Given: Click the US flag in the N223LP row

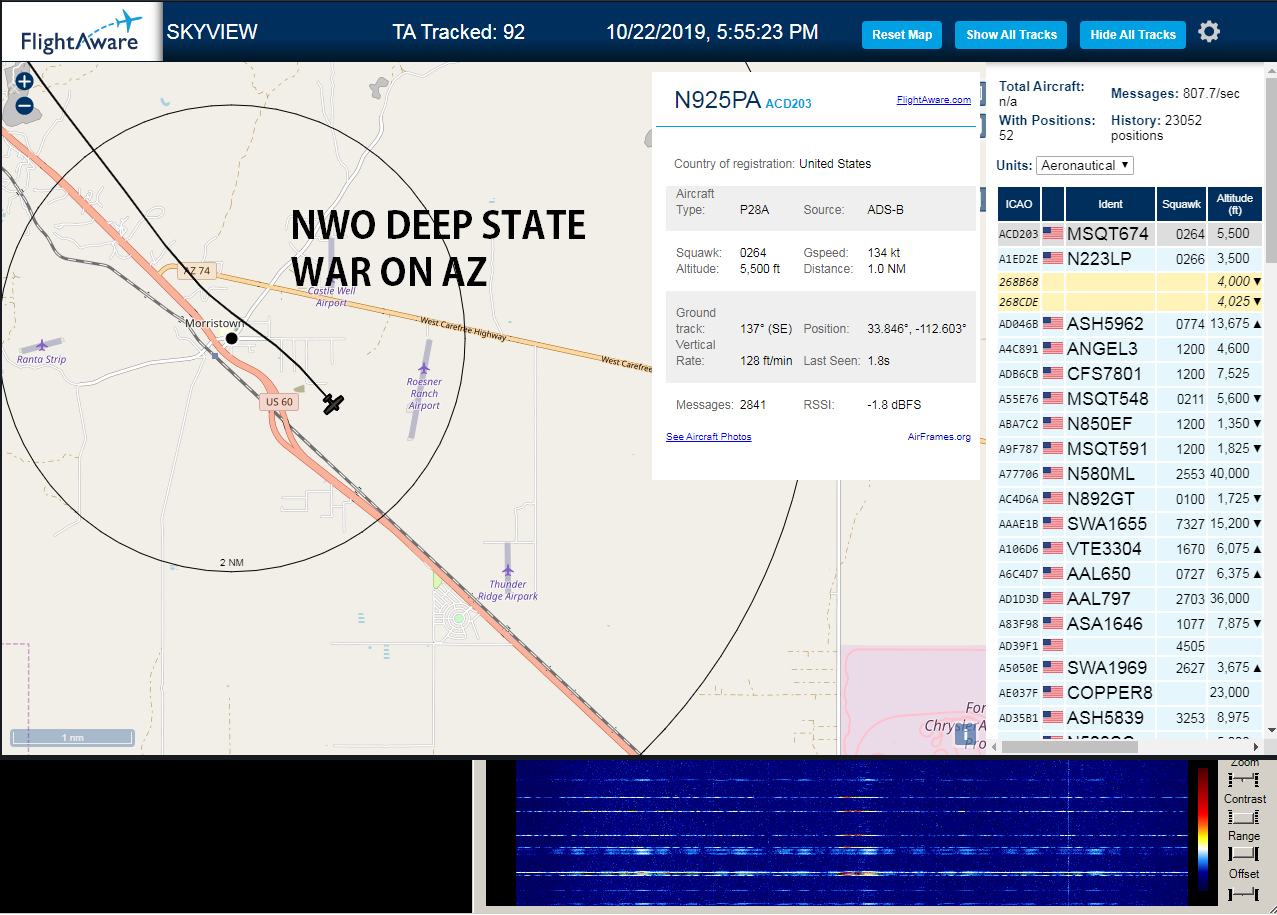Looking at the screenshot, I should 1053,258.
